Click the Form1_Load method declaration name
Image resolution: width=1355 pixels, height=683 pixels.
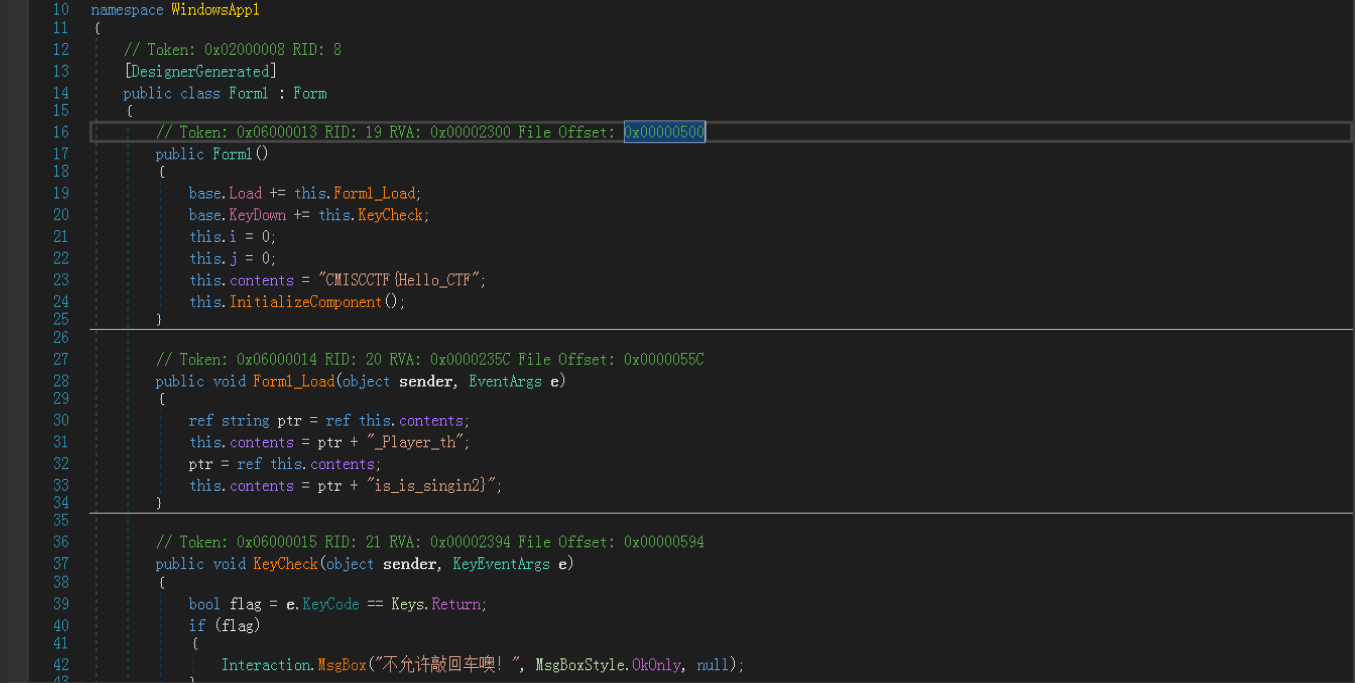point(294,381)
